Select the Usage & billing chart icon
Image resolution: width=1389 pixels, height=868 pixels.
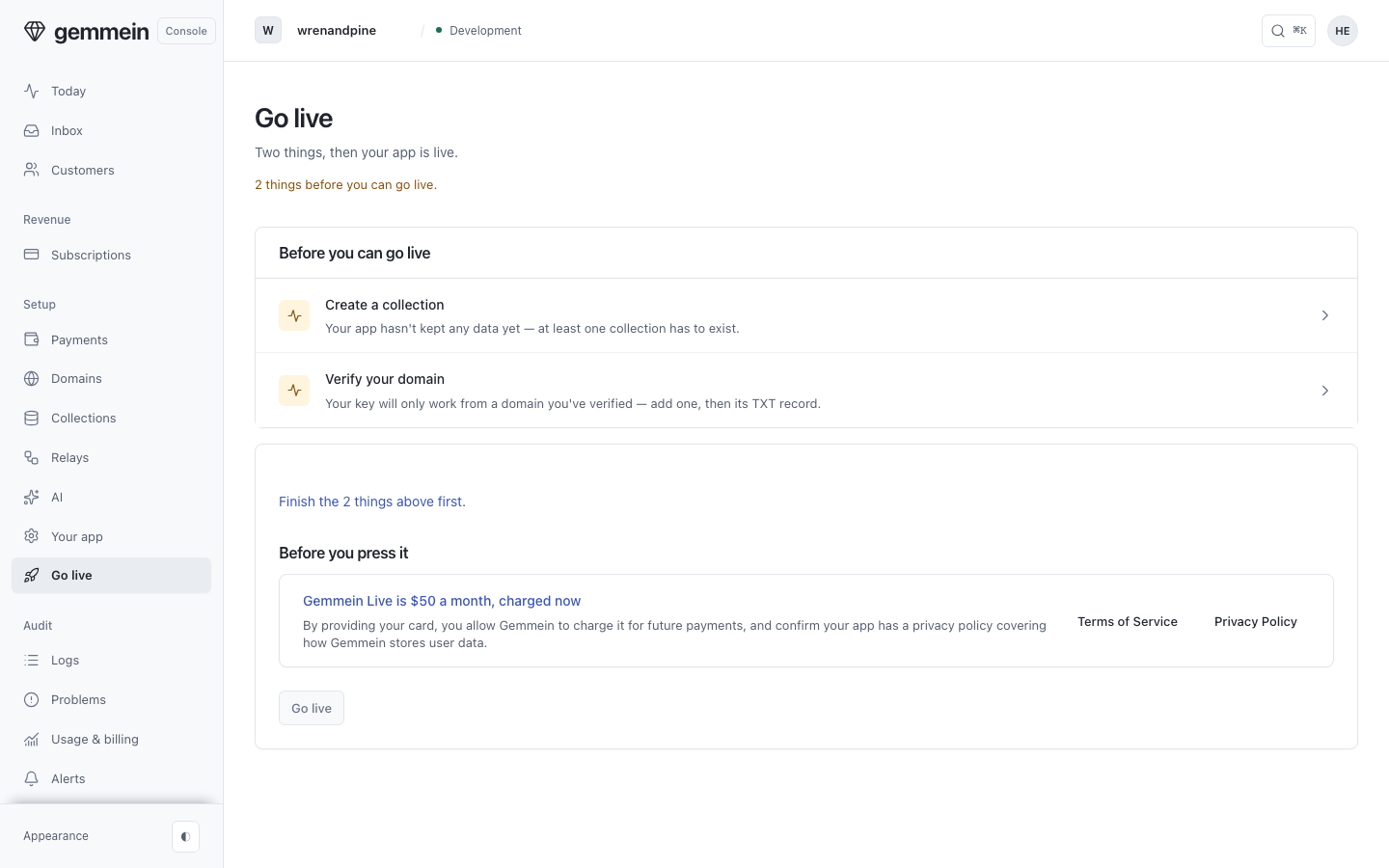point(32,739)
